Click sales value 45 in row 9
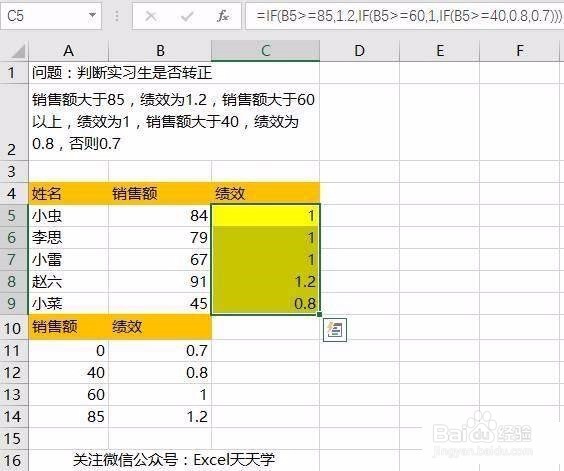This screenshot has width=564, height=471. [160, 303]
